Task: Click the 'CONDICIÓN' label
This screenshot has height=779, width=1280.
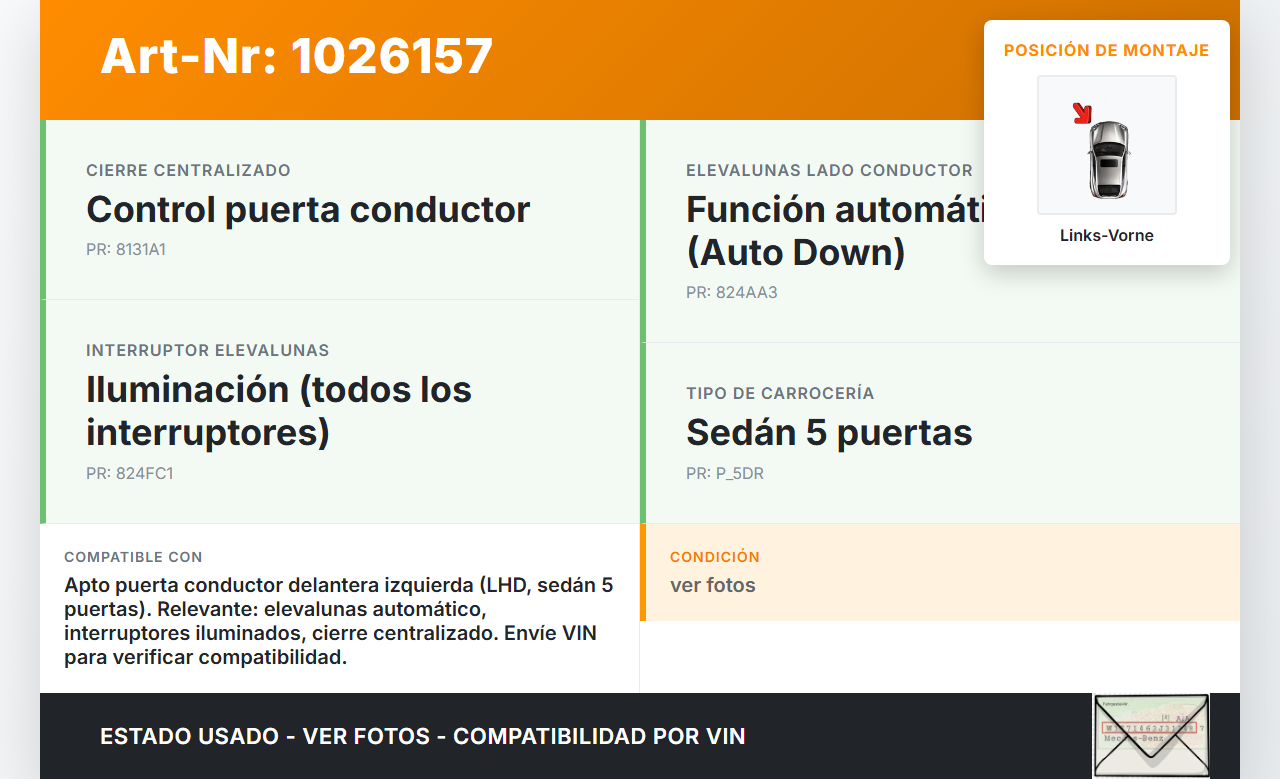Action: tap(715, 557)
